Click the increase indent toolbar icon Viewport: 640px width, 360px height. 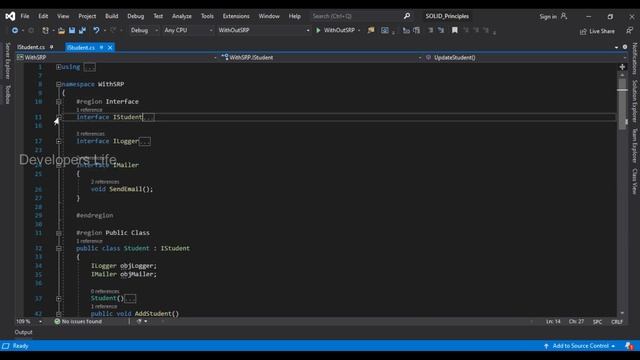[x=416, y=30]
